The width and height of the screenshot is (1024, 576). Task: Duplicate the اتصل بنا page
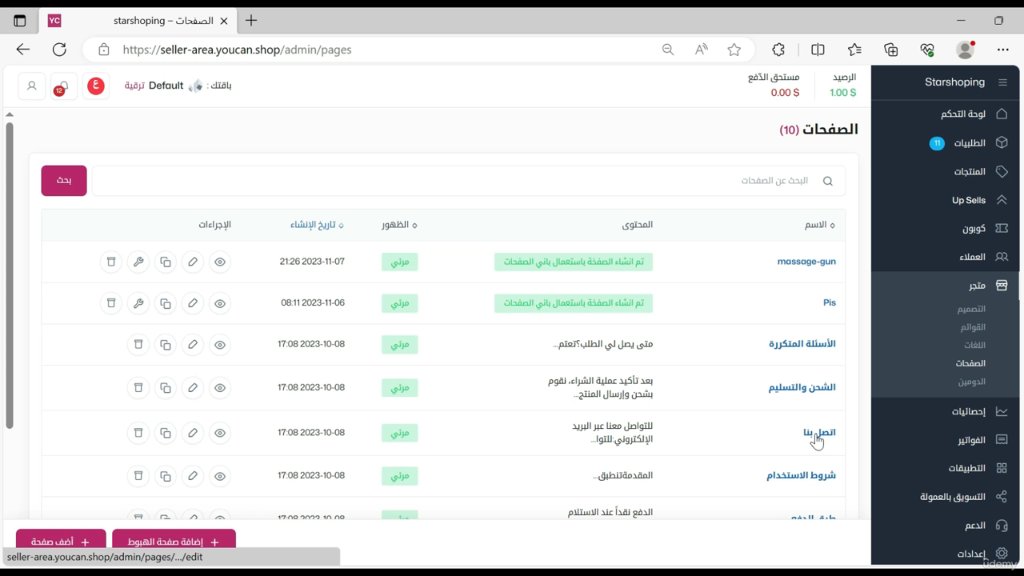(x=166, y=433)
